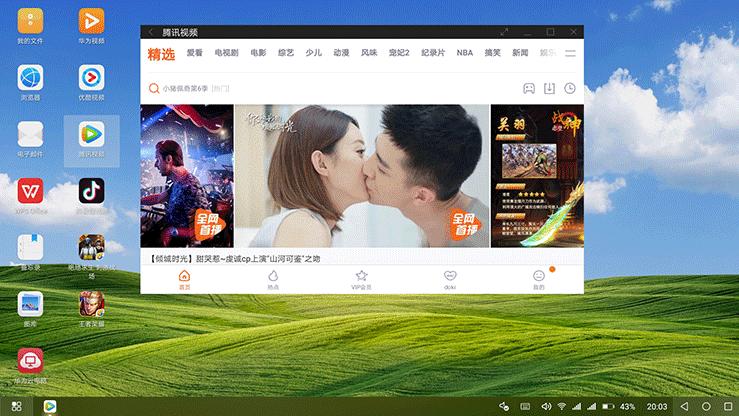This screenshot has width=739, height=416.
Task: Open the 电子邮件 email desktop icon
Action: [30, 134]
